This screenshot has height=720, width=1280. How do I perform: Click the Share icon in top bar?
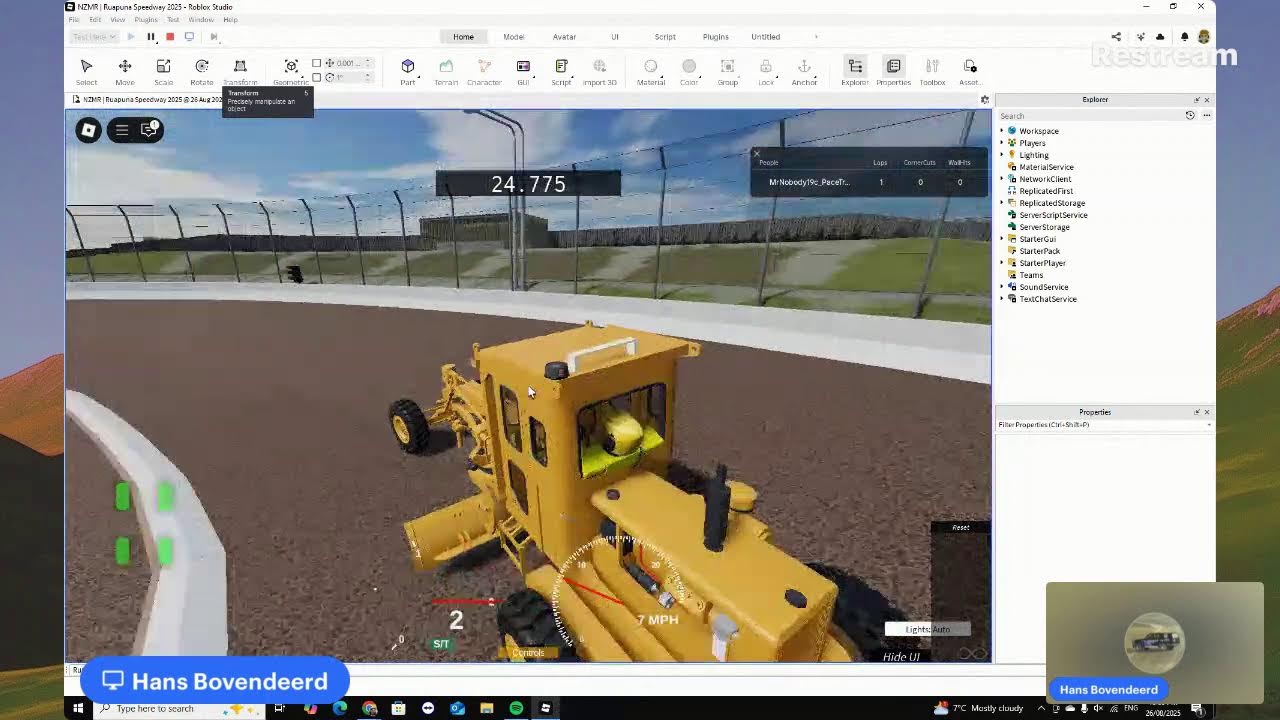point(1116,37)
